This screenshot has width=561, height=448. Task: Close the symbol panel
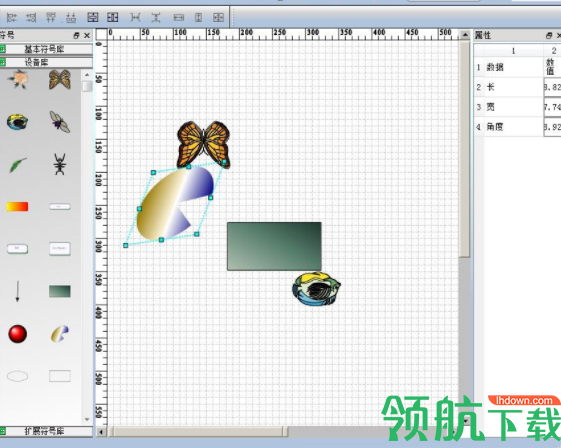click(x=87, y=35)
